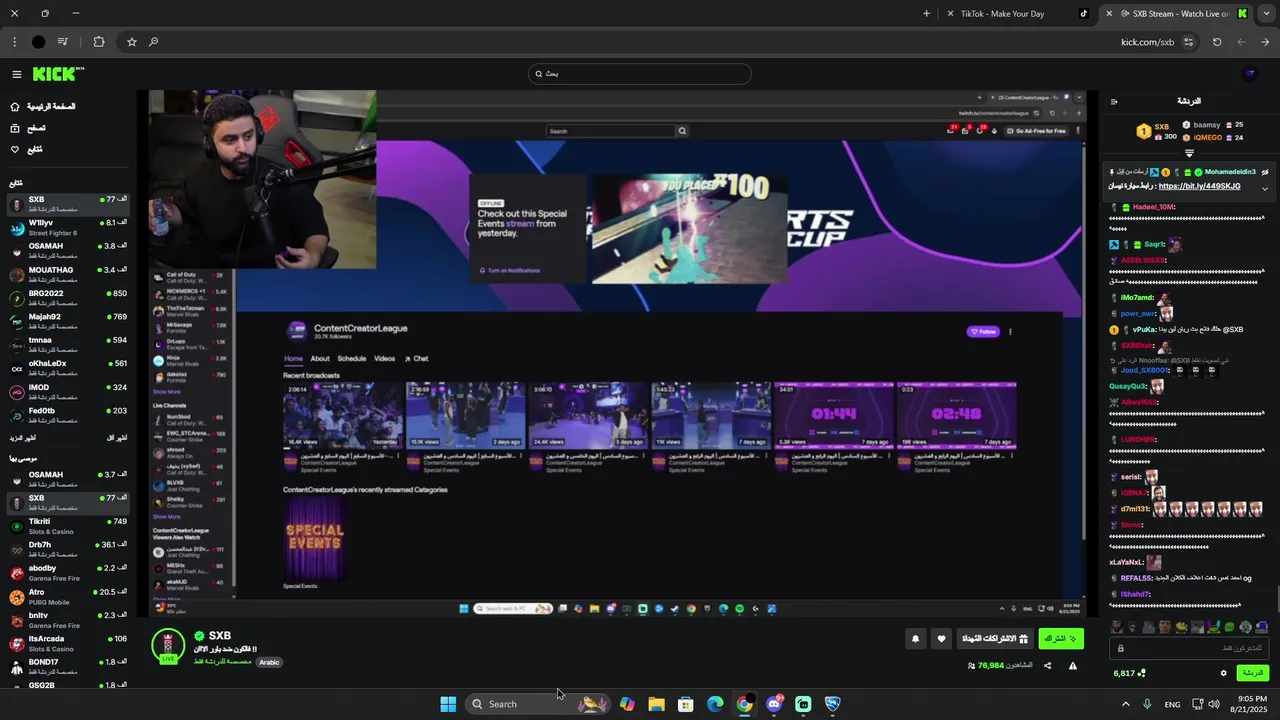Open zoom magnifier in address bar
The height and width of the screenshot is (720, 1280).
point(153,42)
